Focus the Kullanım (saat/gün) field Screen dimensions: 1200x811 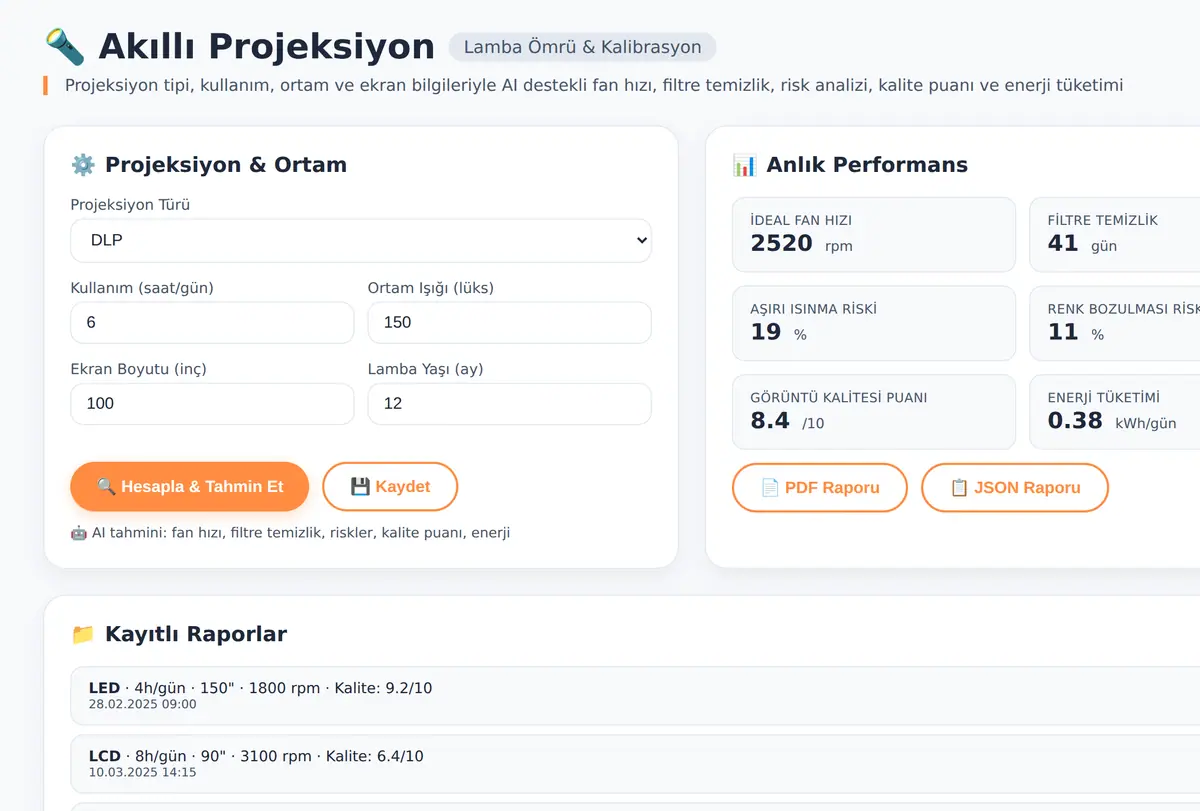212,323
